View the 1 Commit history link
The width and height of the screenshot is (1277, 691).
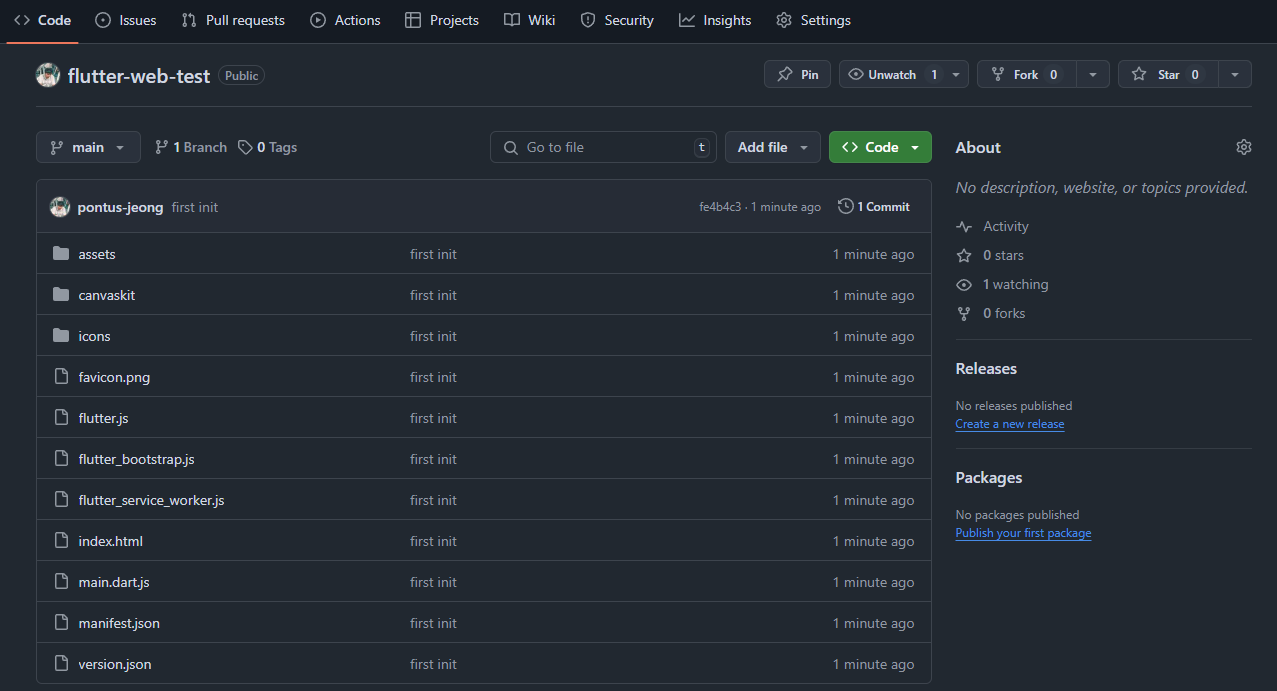point(874,207)
